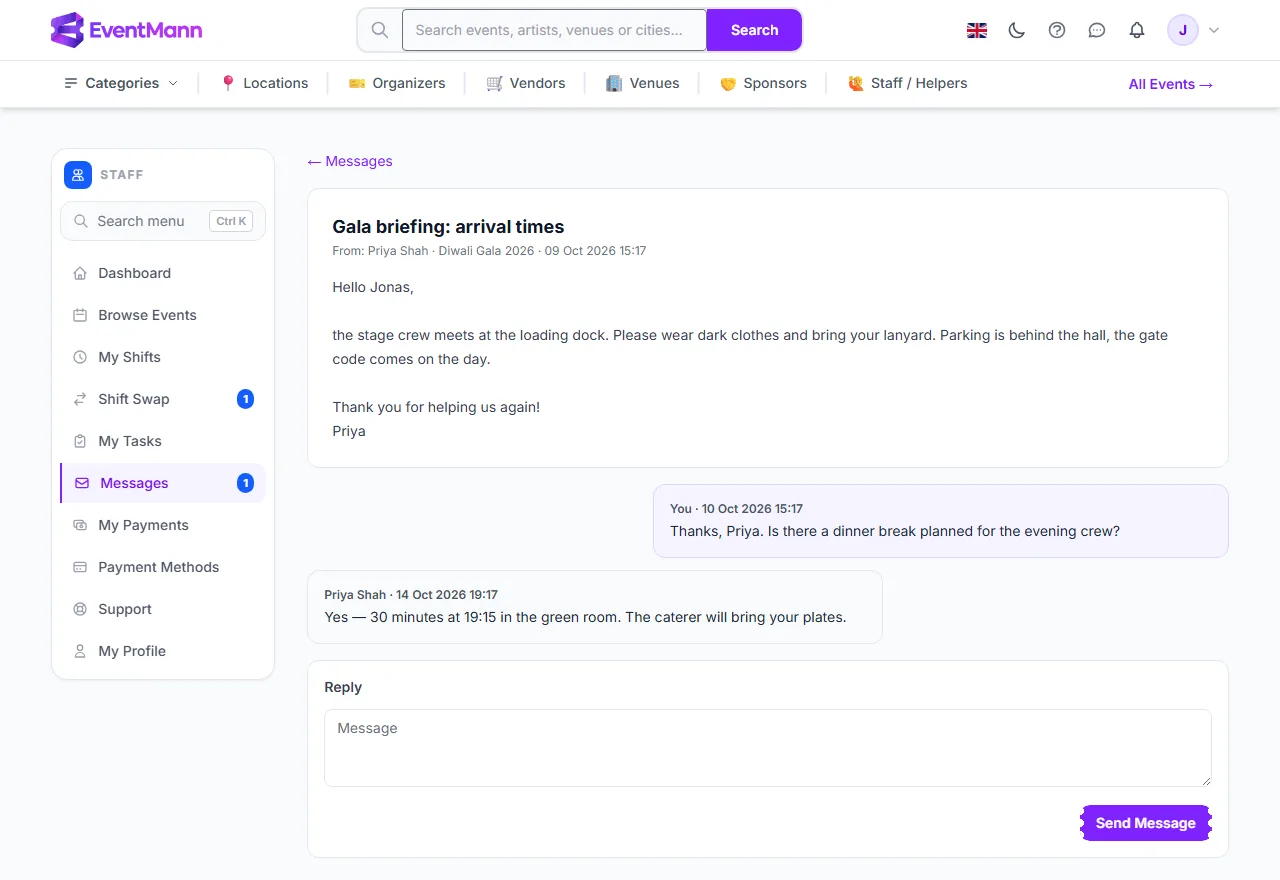The height and width of the screenshot is (880, 1280).
Task: Open Shift Swap label in the sidebar
Action: [134, 399]
